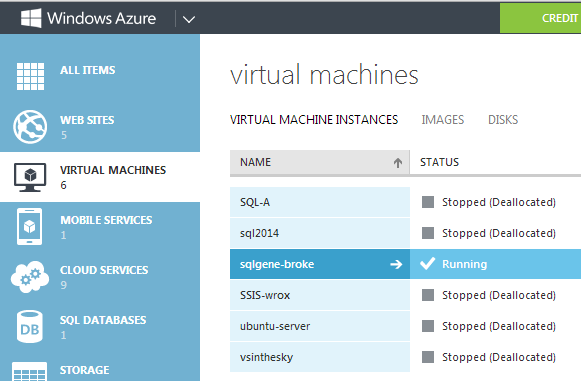Image resolution: width=581 pixels, height=381 pixels.
Task: Open WEB SITES section
Action: click(x=87, y=120)
